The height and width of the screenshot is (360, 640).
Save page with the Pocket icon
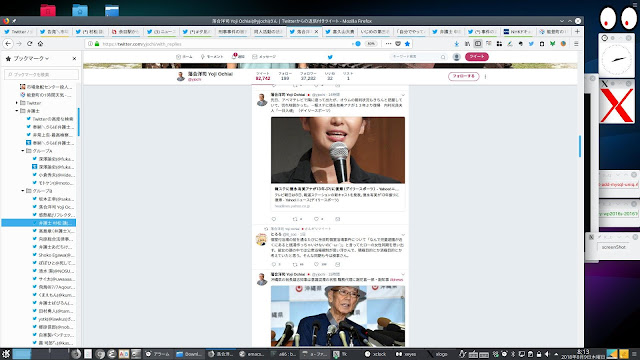pos(398,44)
